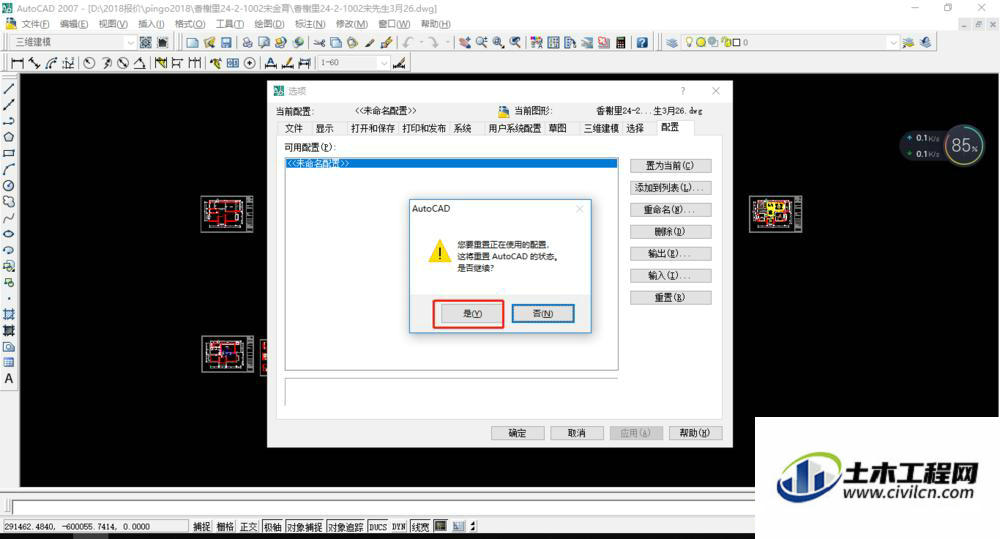Toggle 捕捉 snap mode in status bar
This screenshot has height=539, width=1000.
202,527
